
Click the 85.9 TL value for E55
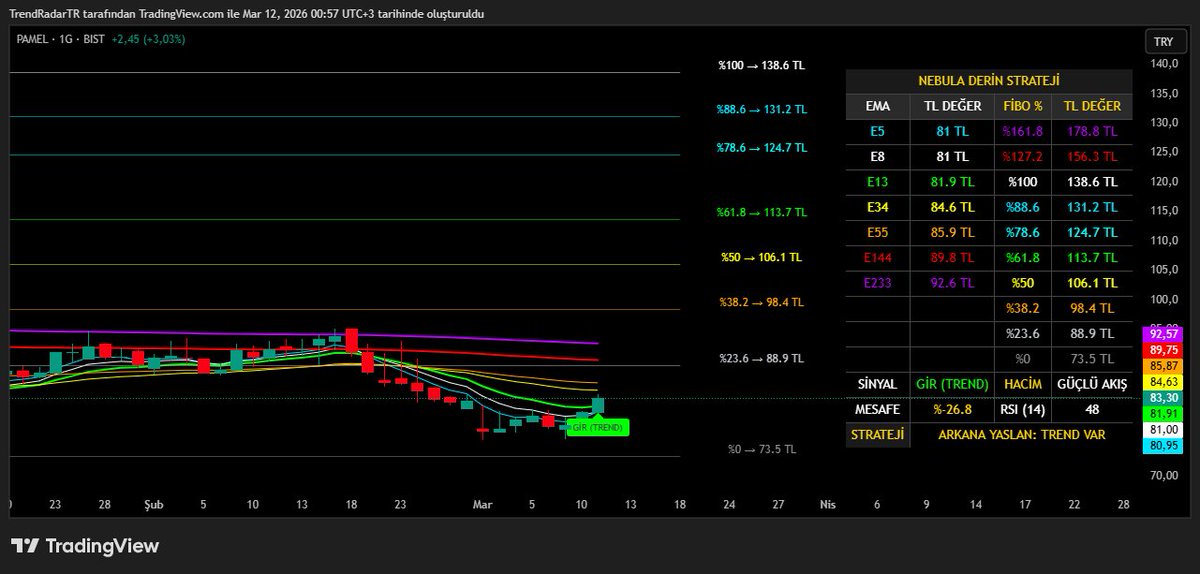coord(951,233)
